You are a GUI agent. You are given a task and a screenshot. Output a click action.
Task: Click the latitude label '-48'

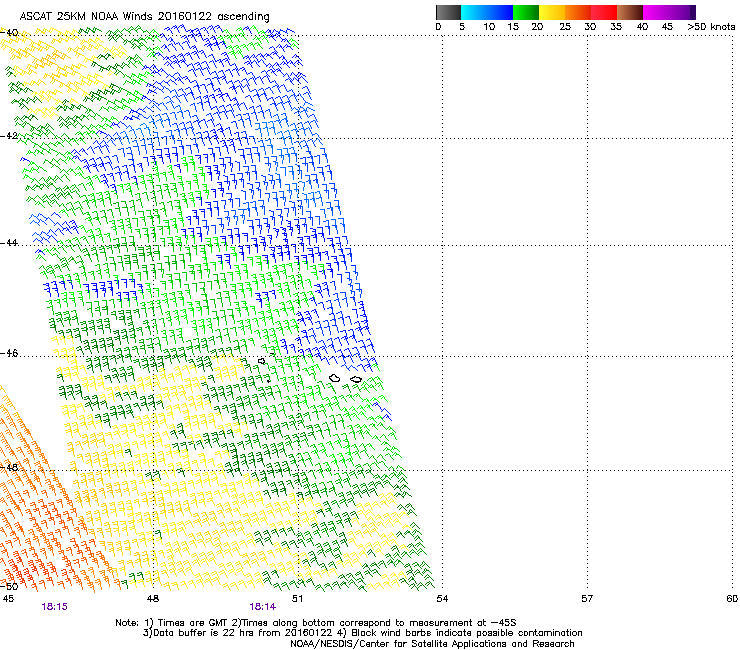[x=9, y=467]
